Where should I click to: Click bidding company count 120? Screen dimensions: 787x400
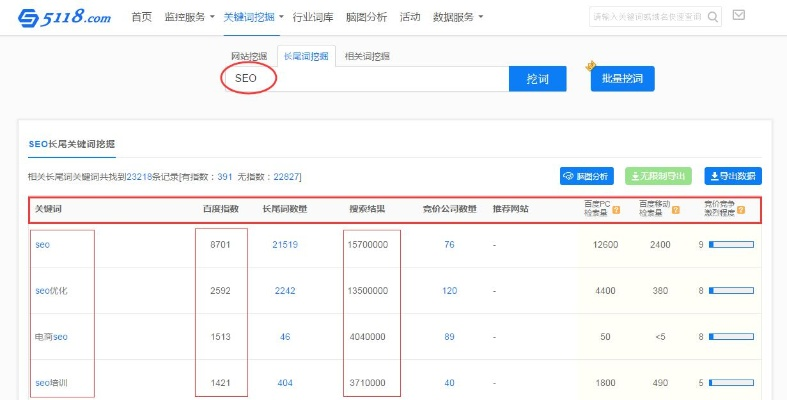[450, 291]
